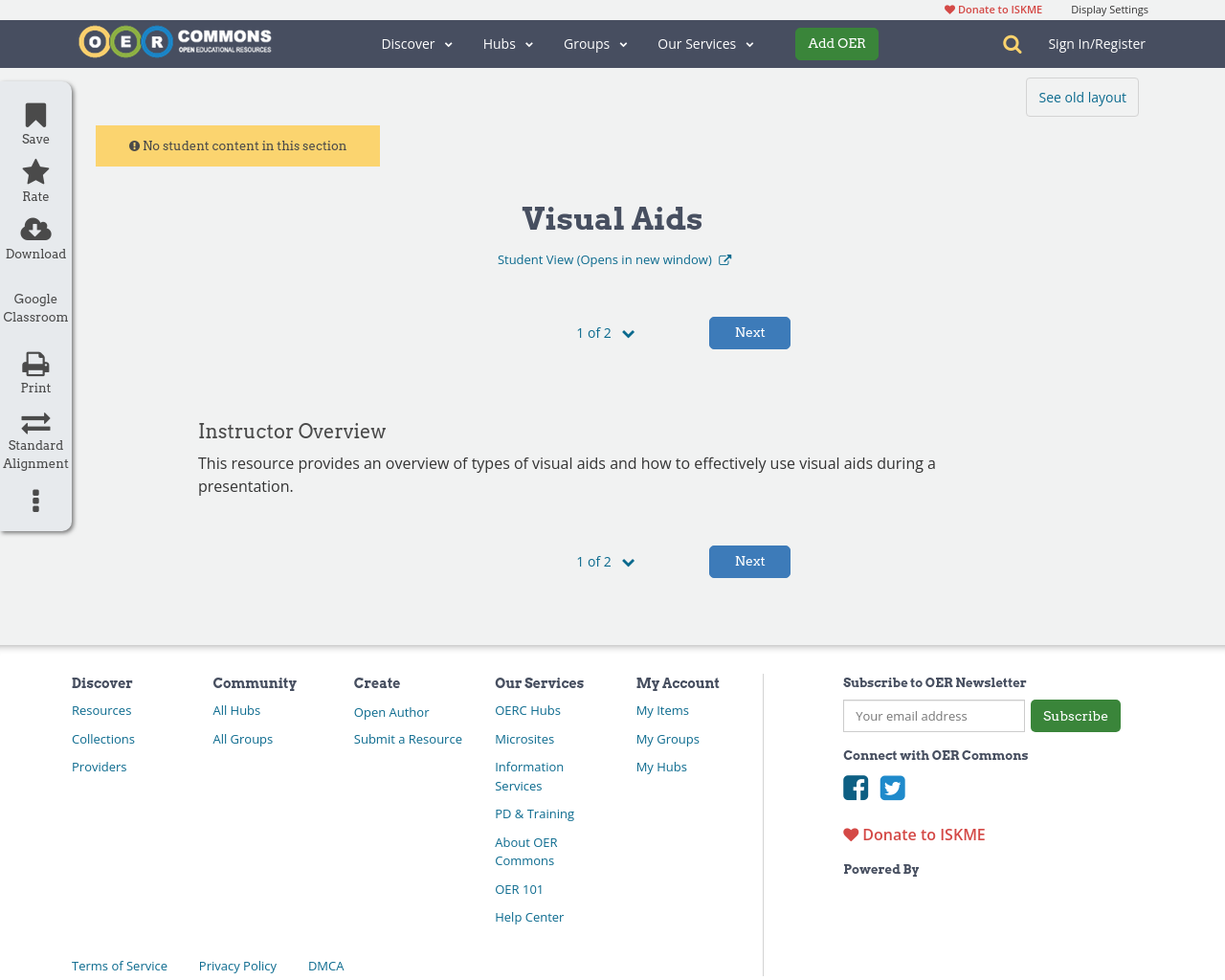Click Subscribe for the OER newsletter
This screenshot has height=980, width=1225.
(x=1075, y=715)
